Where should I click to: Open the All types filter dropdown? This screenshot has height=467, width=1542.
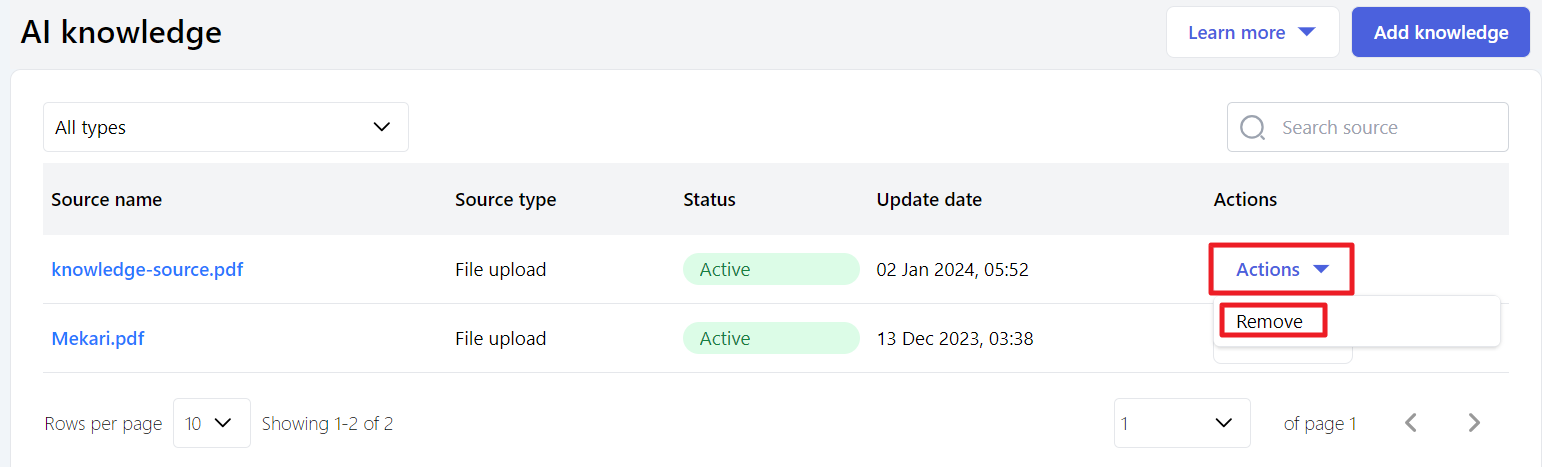click(x=225, y=127)
